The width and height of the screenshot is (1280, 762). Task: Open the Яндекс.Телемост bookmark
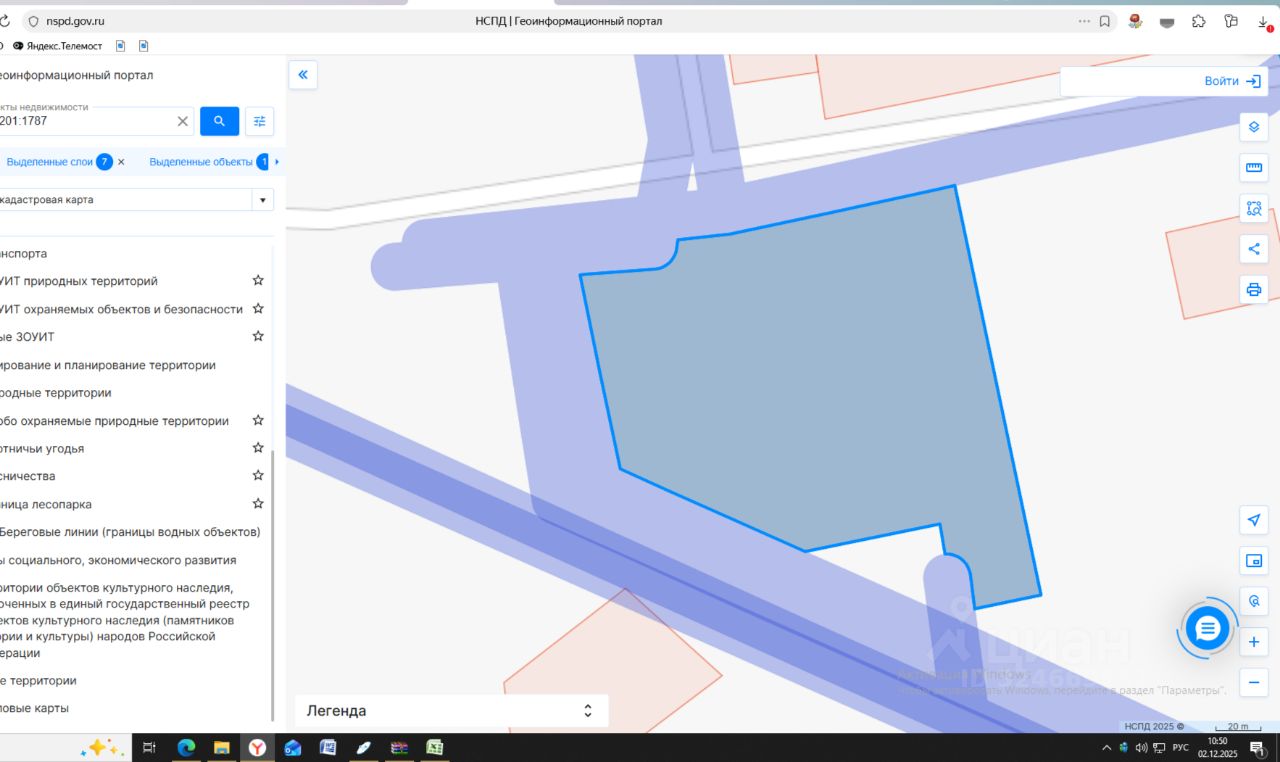[x=58, y=46]
